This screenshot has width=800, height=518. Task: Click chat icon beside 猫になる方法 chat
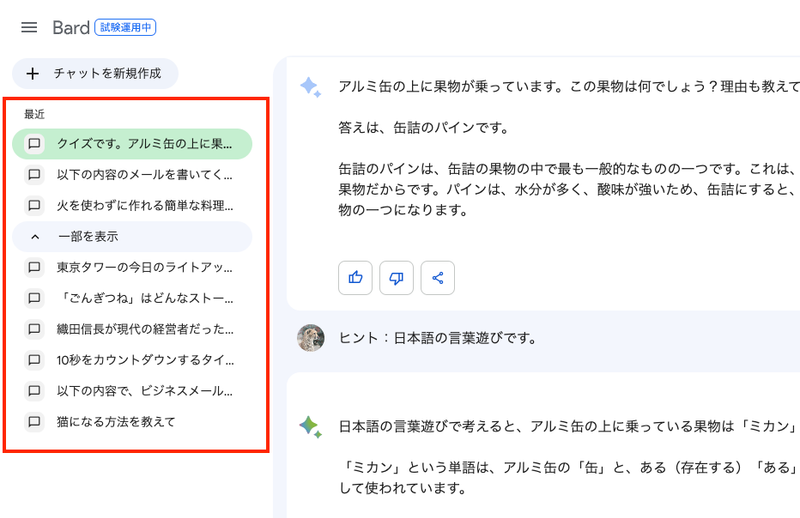(34, 422)
